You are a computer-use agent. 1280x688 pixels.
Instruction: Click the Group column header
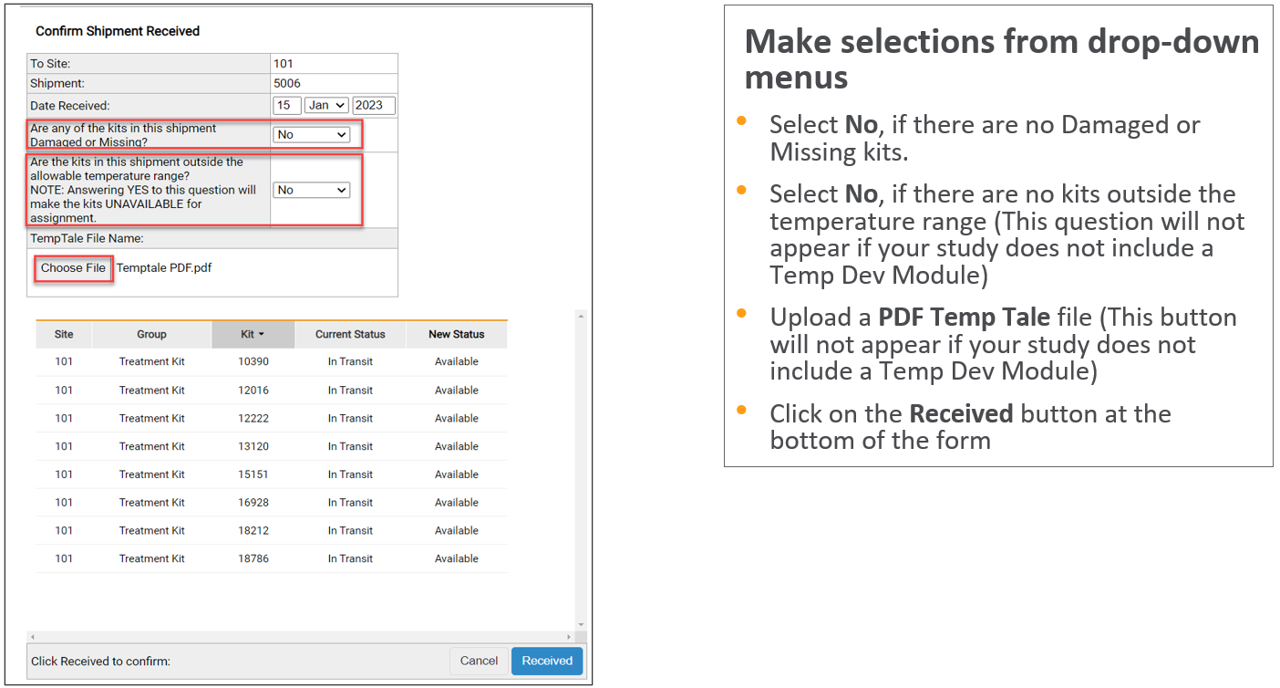click(152, 335)
